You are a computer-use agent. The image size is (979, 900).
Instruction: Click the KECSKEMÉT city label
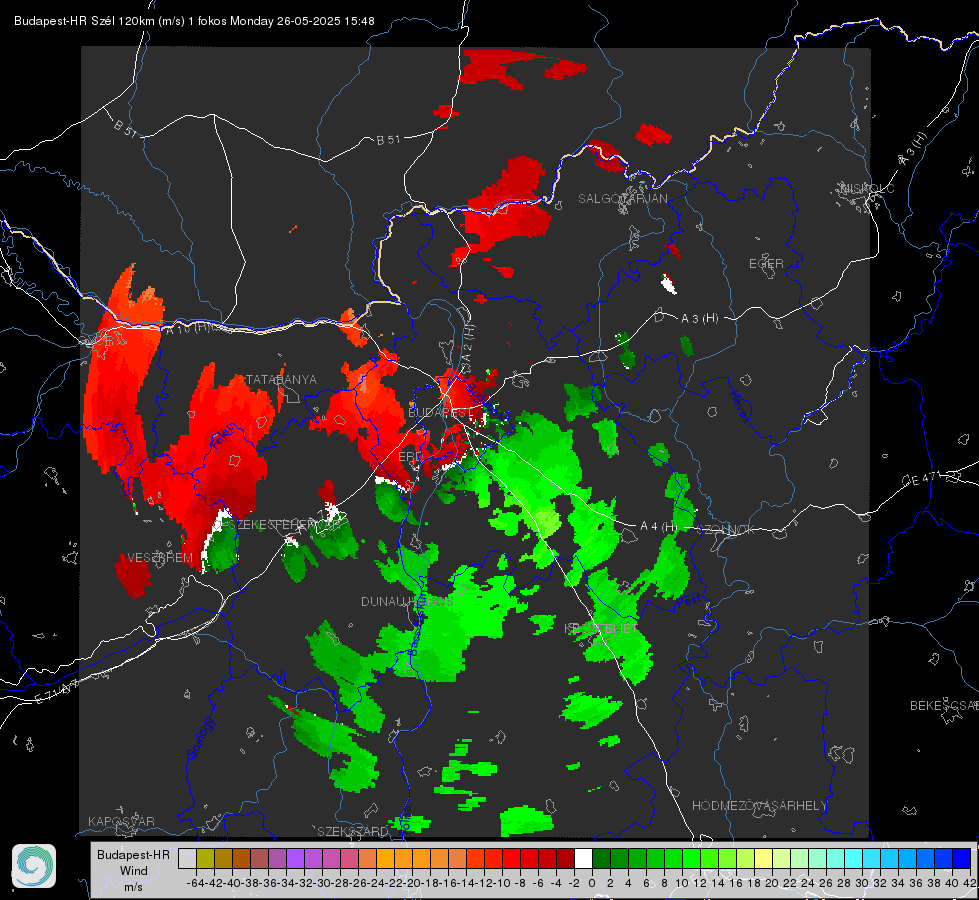tap(601, 628)
